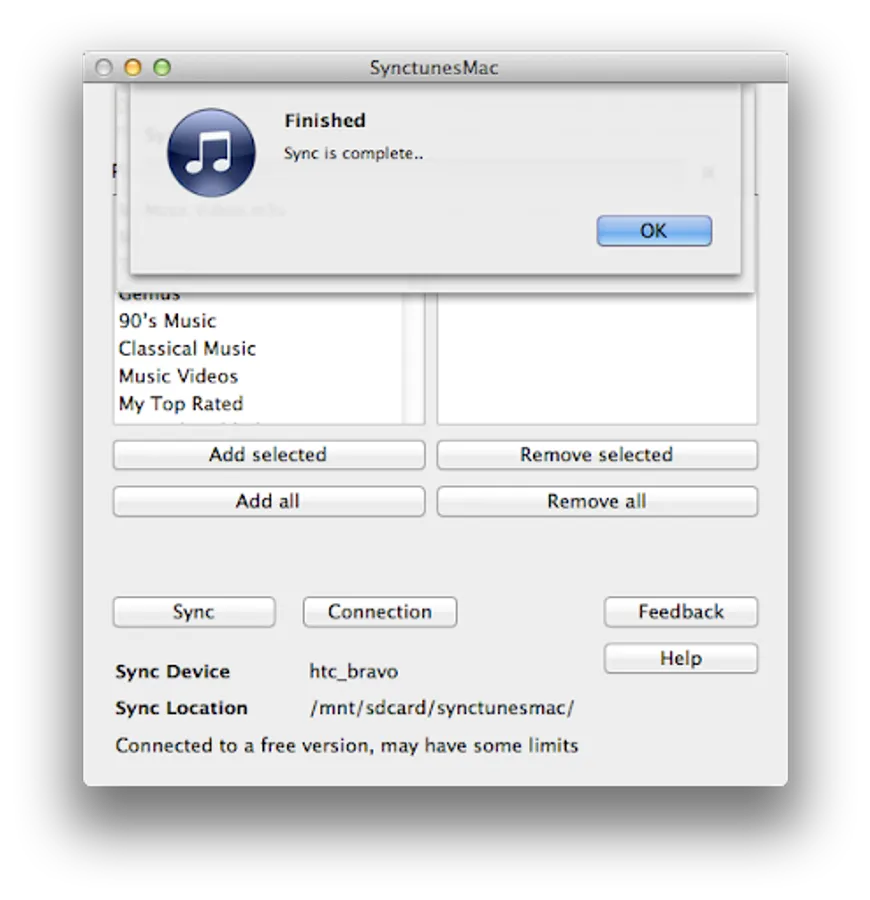Minimize the window with the yellow button
This screenshot has width=870, height=900.
pyautogui.click(x=133, y=67)
